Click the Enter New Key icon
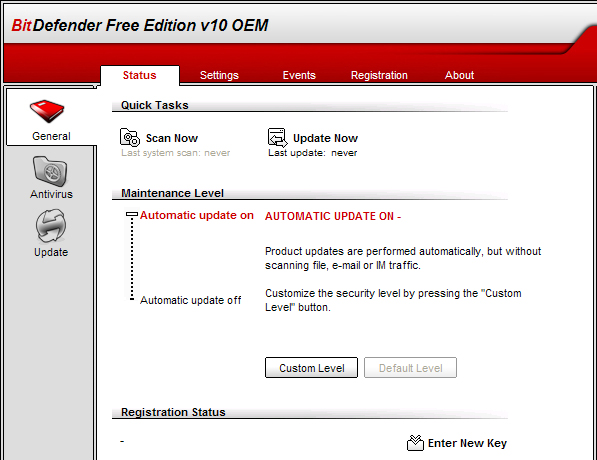597x460 pixels. pyautogui.click(x=415, y=443)
